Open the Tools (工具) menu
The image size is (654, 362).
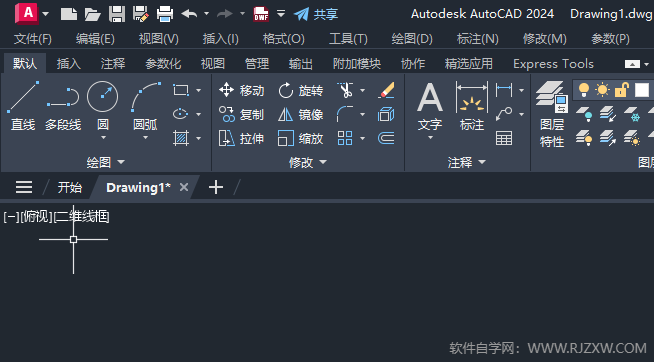coord(348,39)
